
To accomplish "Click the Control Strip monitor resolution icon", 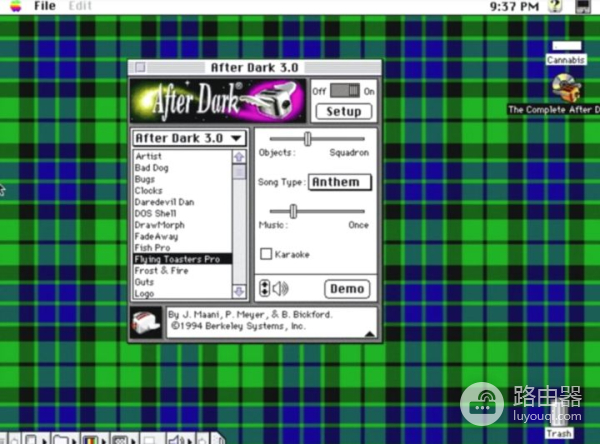I will click(121, 440).
